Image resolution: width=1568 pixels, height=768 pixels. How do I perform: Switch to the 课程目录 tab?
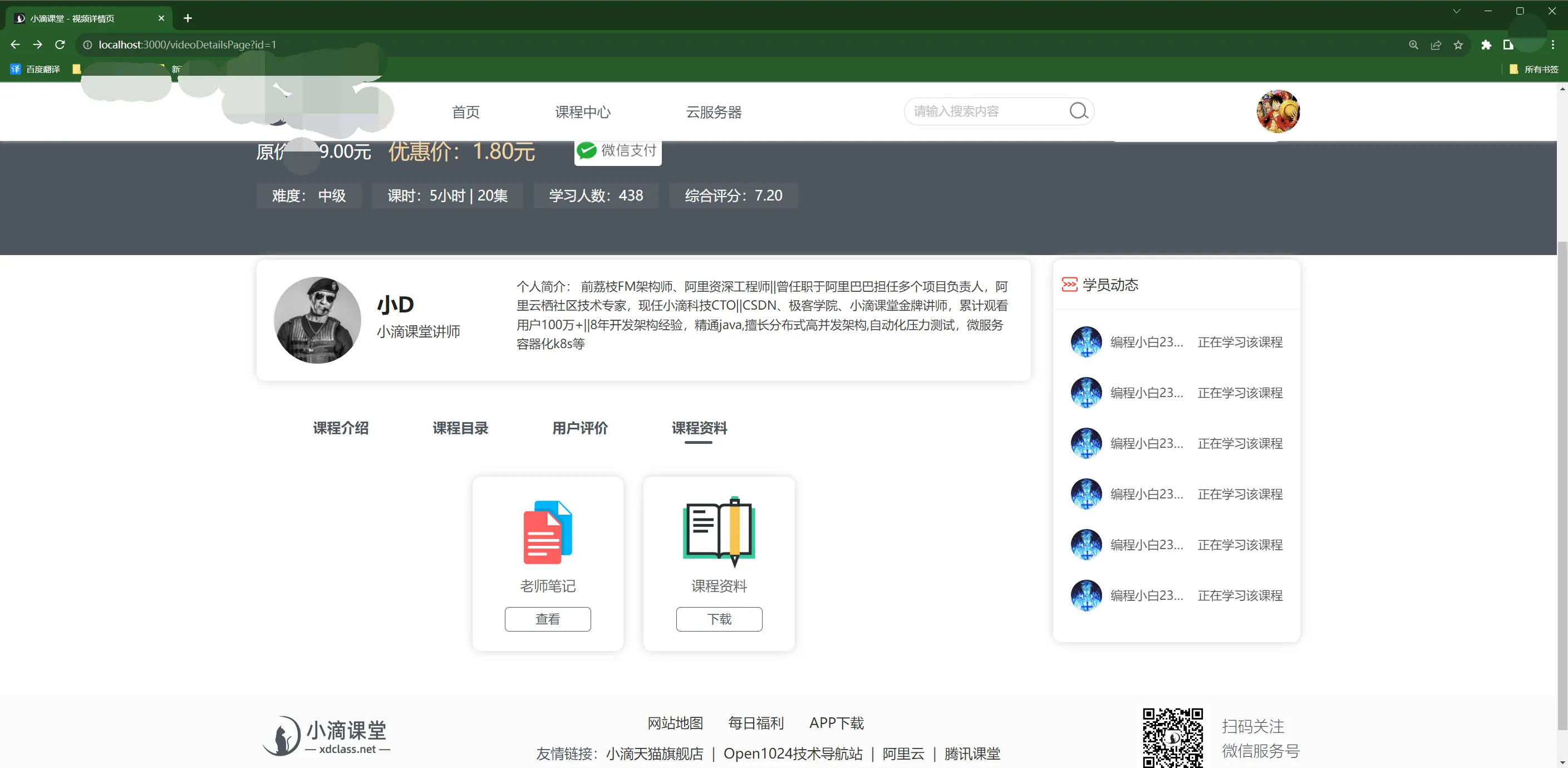point(460,428)
